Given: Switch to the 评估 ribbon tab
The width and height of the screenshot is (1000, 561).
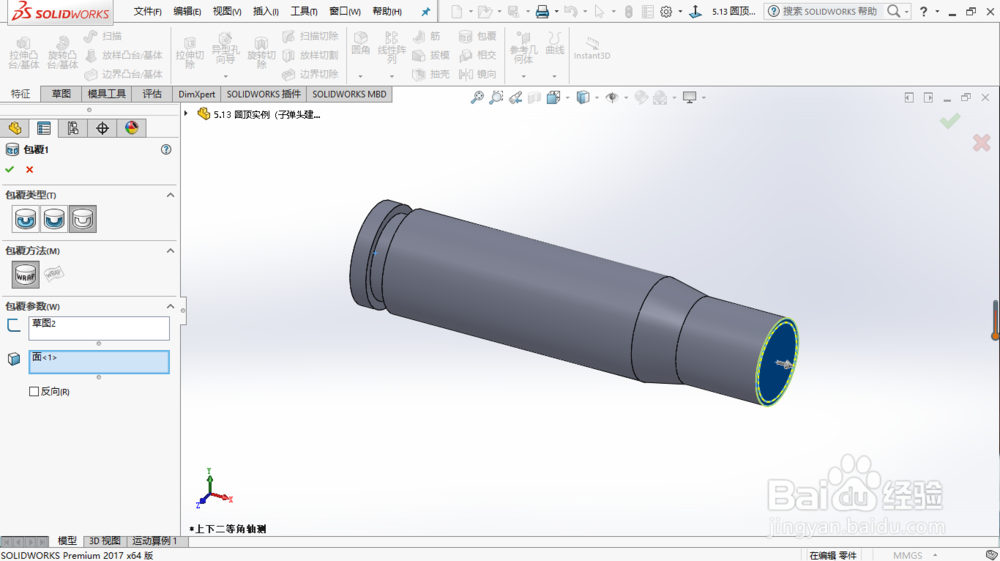Looking at the screenshot, I should 152,94.
